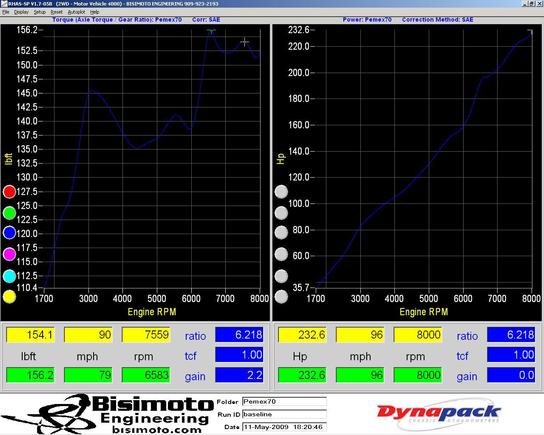Image resolution: width=544 pixels, height=435 pixels.
Task: Click the green 96 mph value box
Action: click(360, 375)
